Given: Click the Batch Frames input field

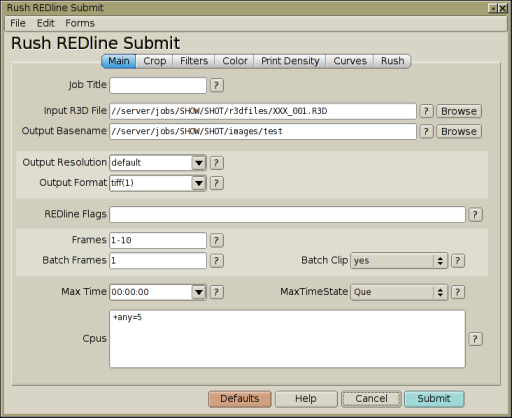Looking at the screenshot, I should tap(158, 261).
